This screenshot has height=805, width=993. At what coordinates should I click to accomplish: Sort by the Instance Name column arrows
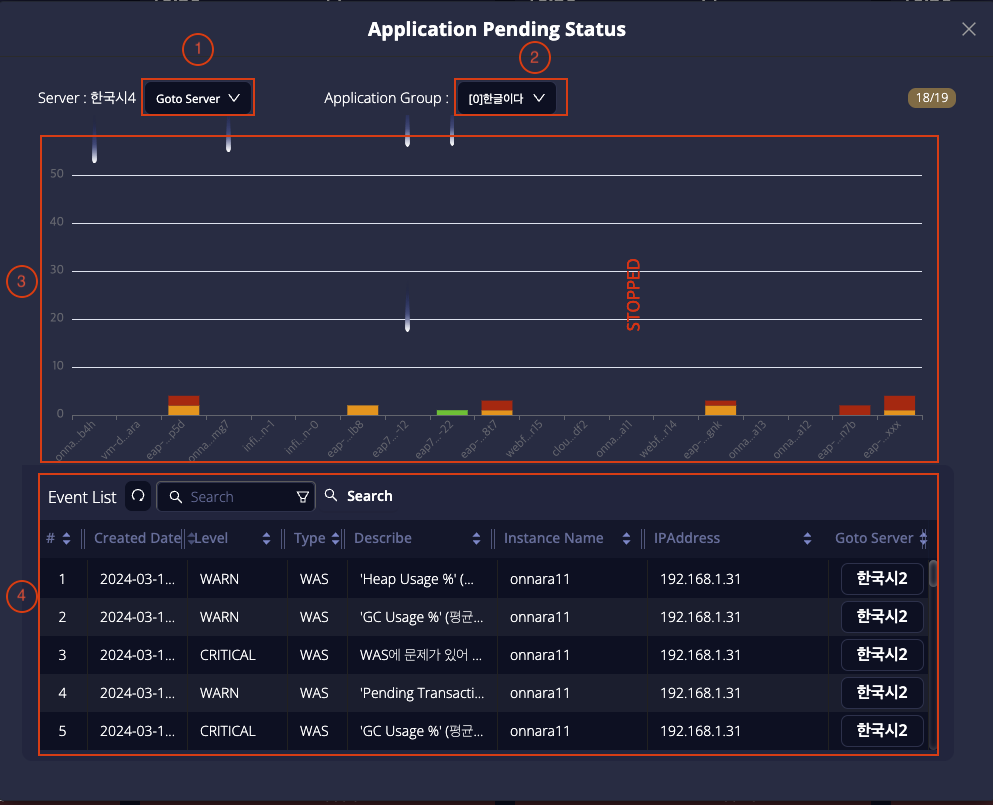pyautogui.click(x=627, y=539)
